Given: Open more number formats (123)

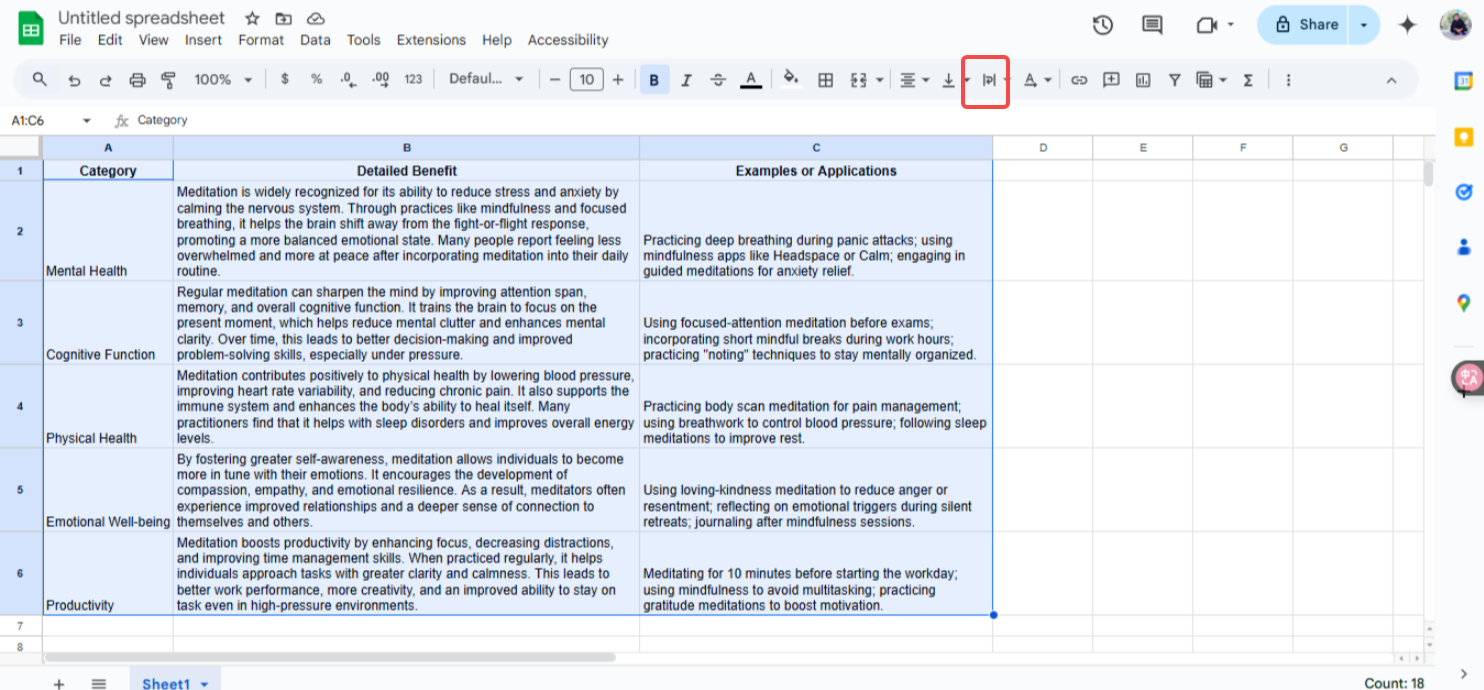Looking at the screenshot, I should 413,80.
